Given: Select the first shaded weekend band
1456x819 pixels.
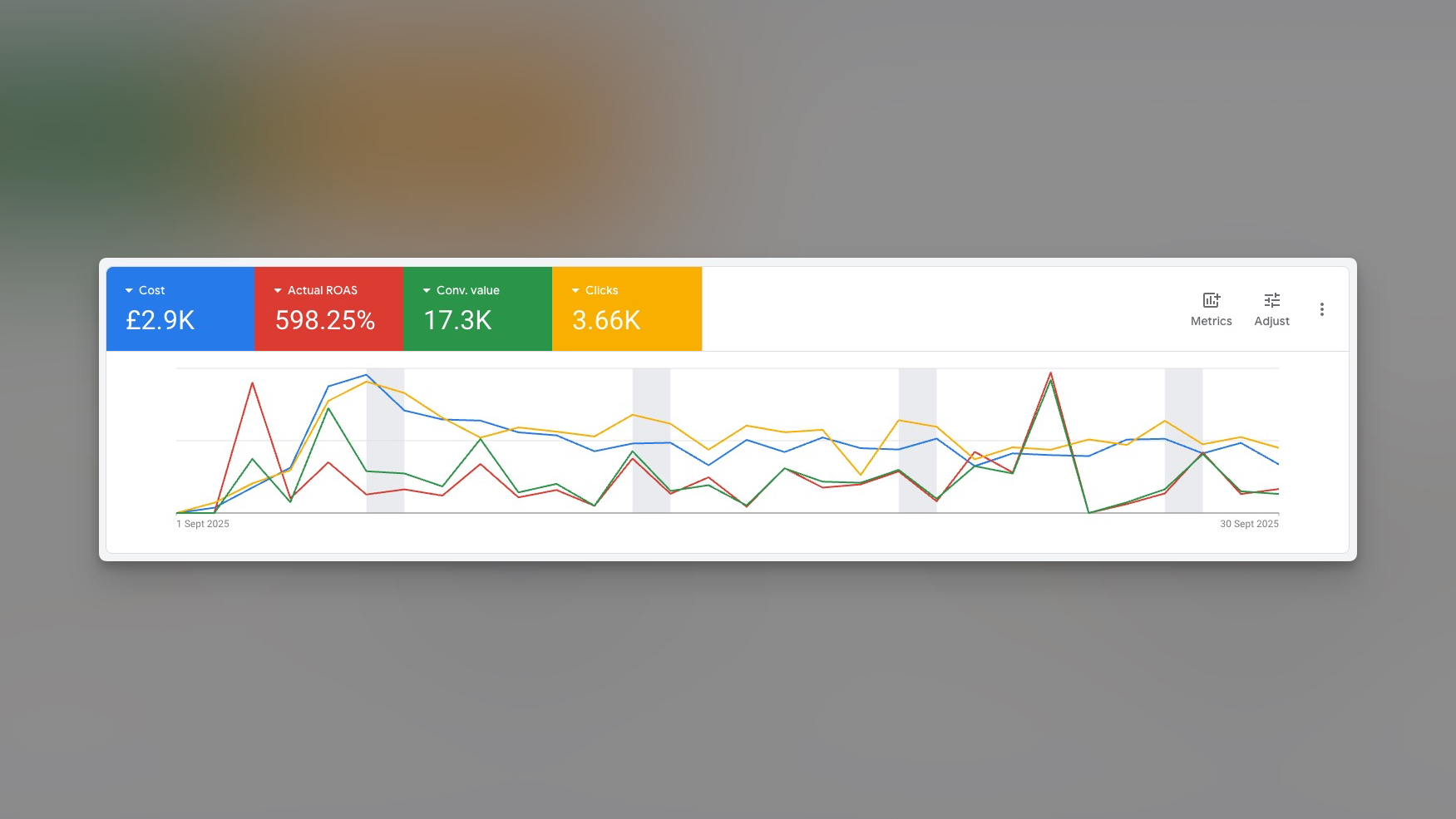Looking at the screenshot, I should pos(385,441).
